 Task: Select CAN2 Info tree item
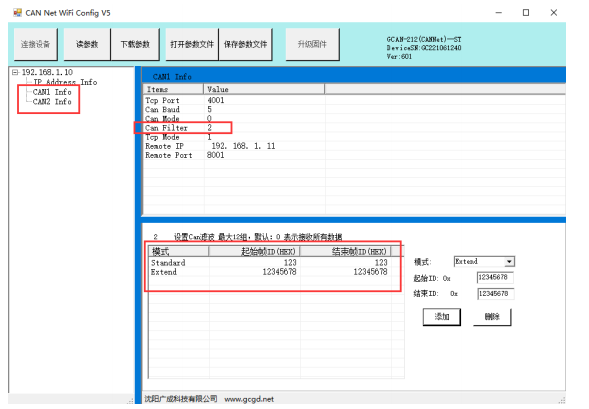(x=52, y=101)
